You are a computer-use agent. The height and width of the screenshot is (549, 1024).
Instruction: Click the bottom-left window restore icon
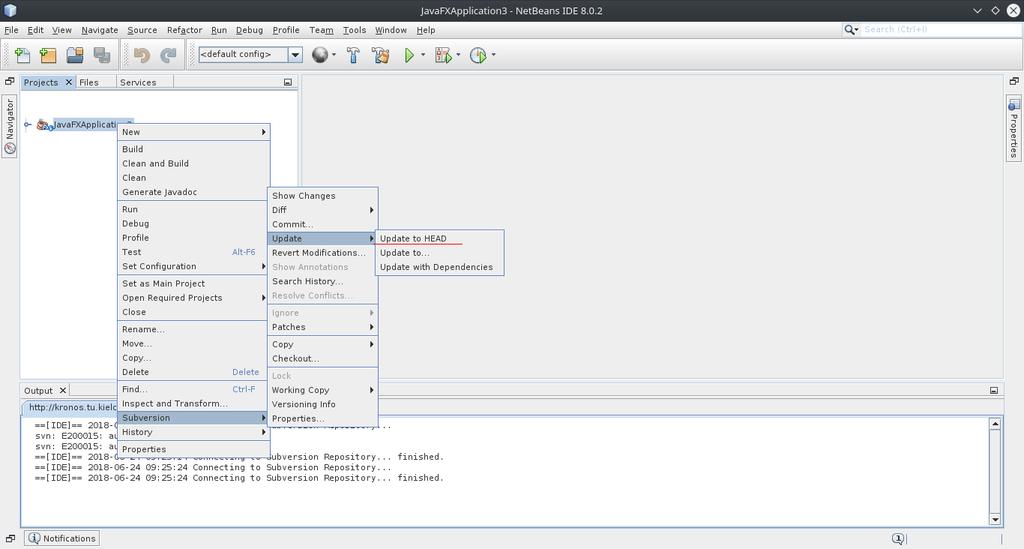point(10,539)
